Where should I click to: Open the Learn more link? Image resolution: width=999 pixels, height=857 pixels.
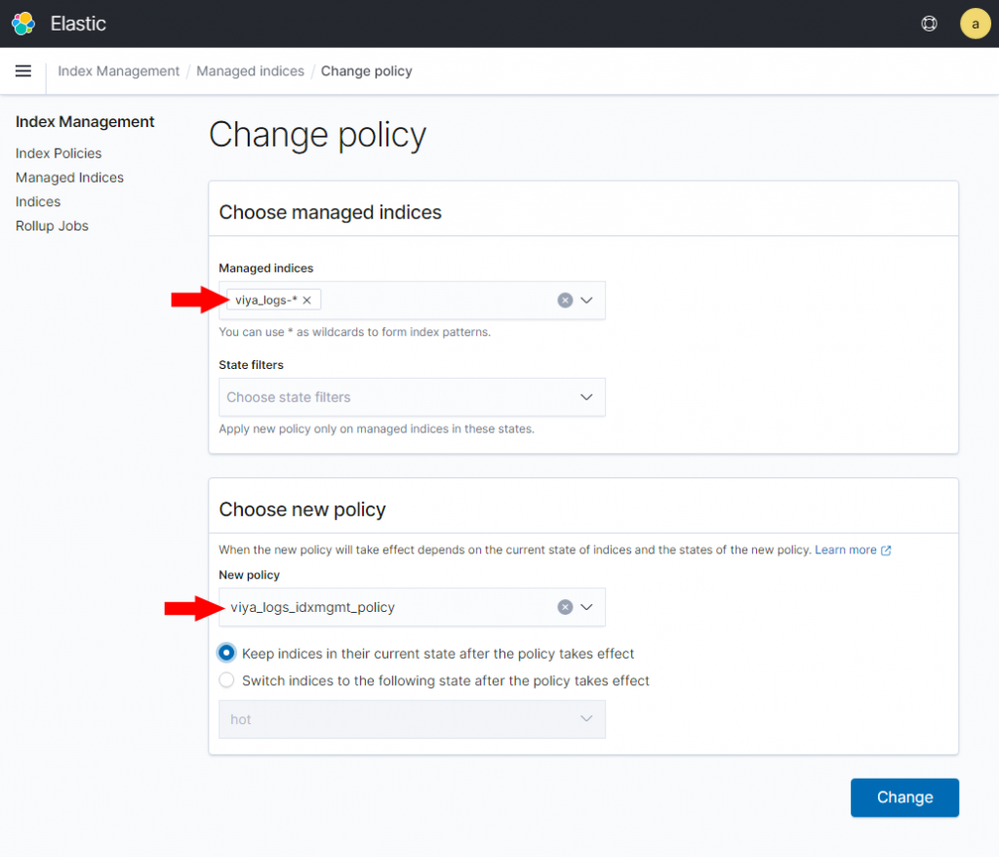click(x=845, y=550)
